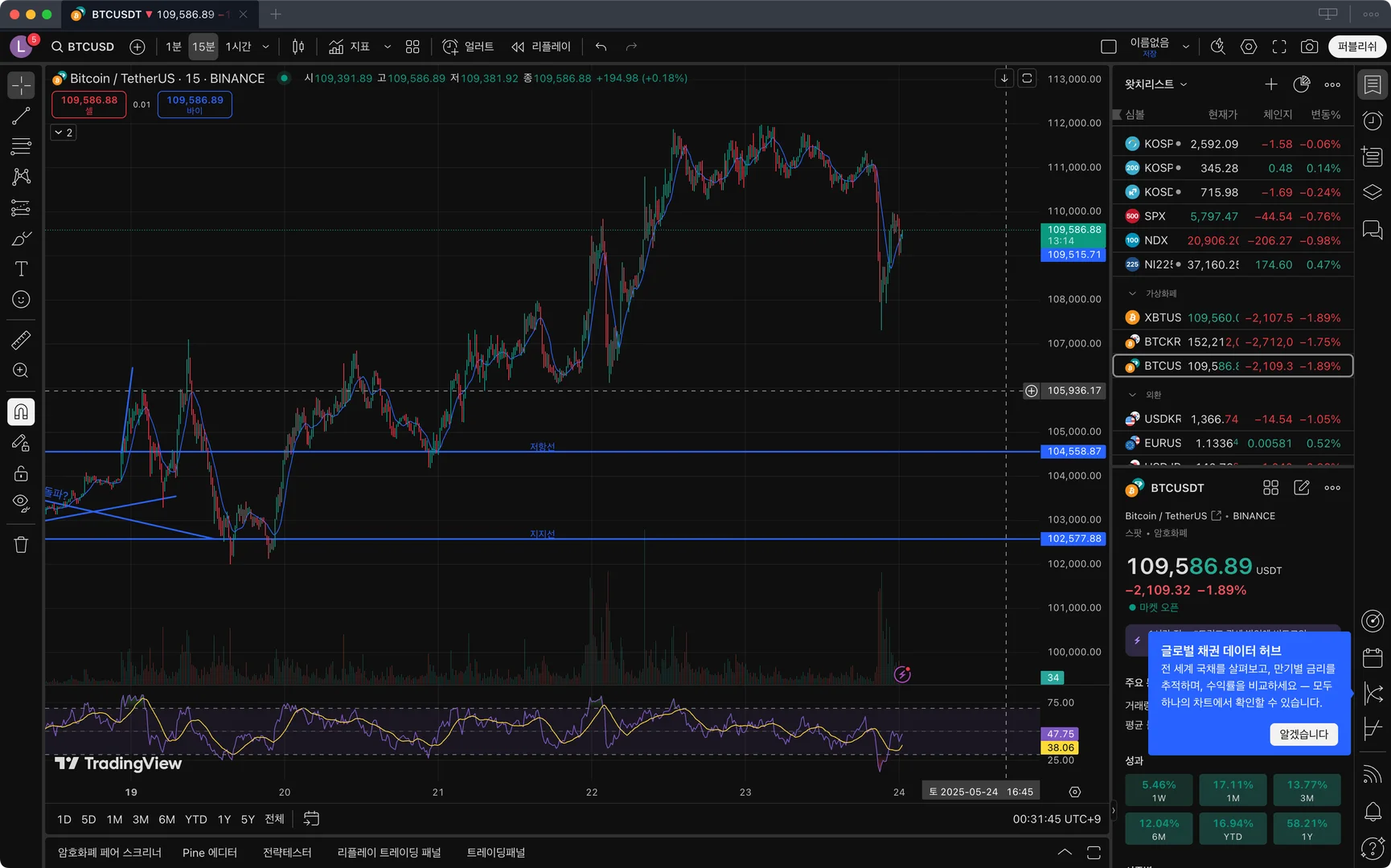Click the ruler measure tool
The image size is (1391, 868).
(21, 340)
